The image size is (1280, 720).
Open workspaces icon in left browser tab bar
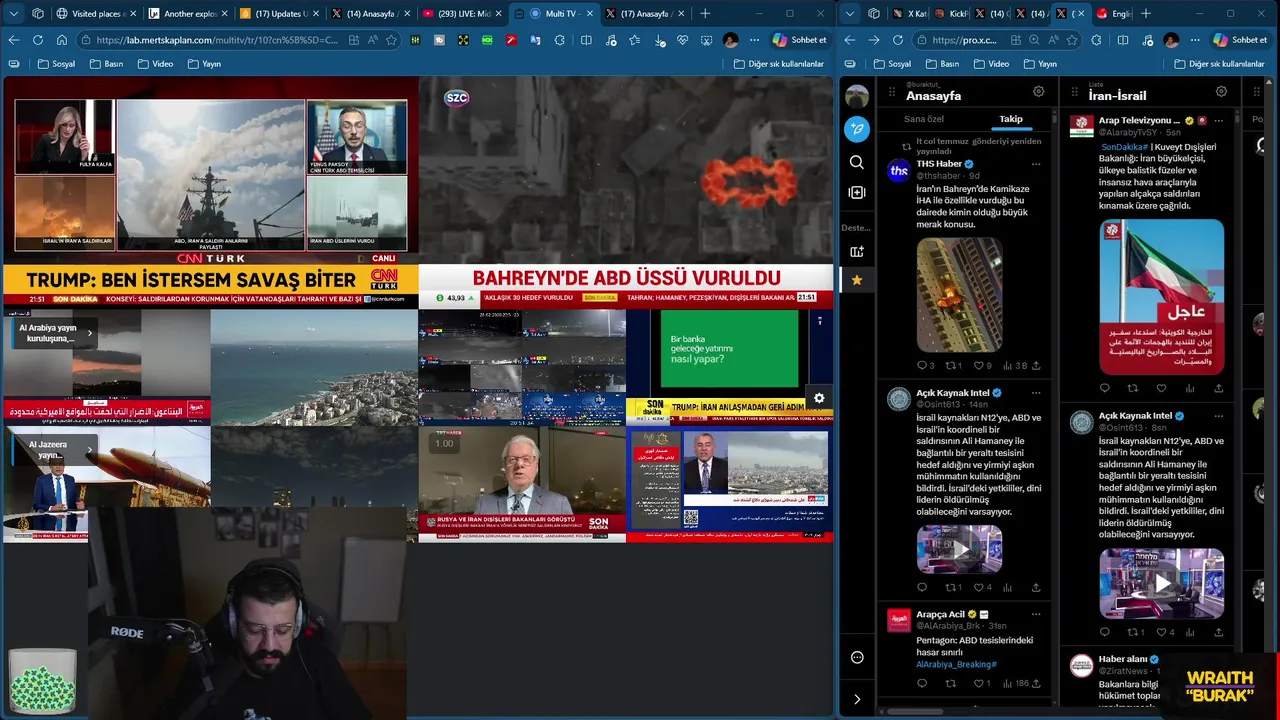click(38, 13)
